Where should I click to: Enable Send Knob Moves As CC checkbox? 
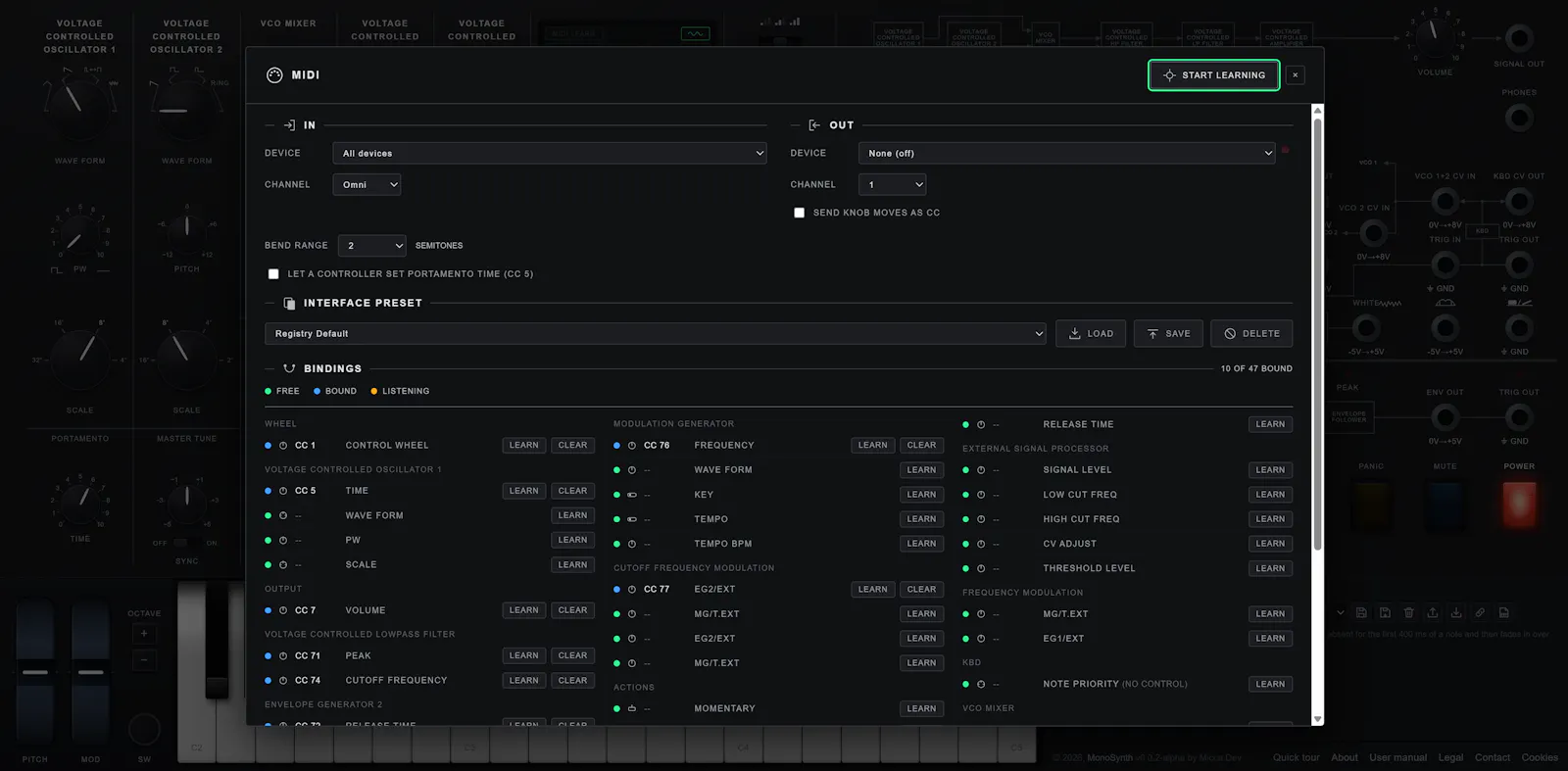pos(800,213)
